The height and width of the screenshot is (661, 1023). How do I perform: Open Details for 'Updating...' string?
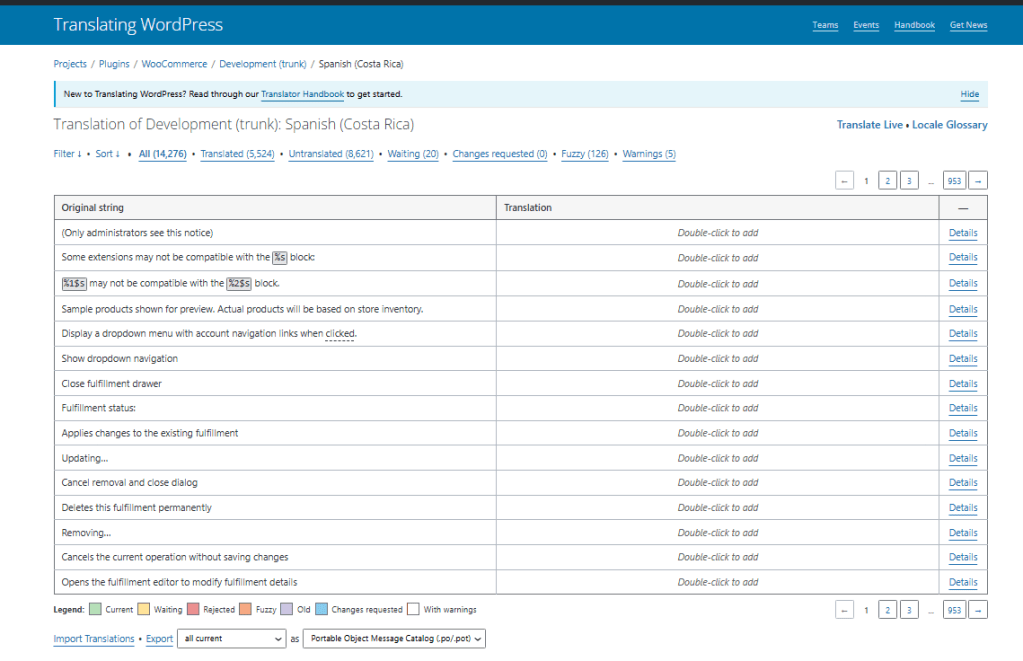(x=962, y=458)
